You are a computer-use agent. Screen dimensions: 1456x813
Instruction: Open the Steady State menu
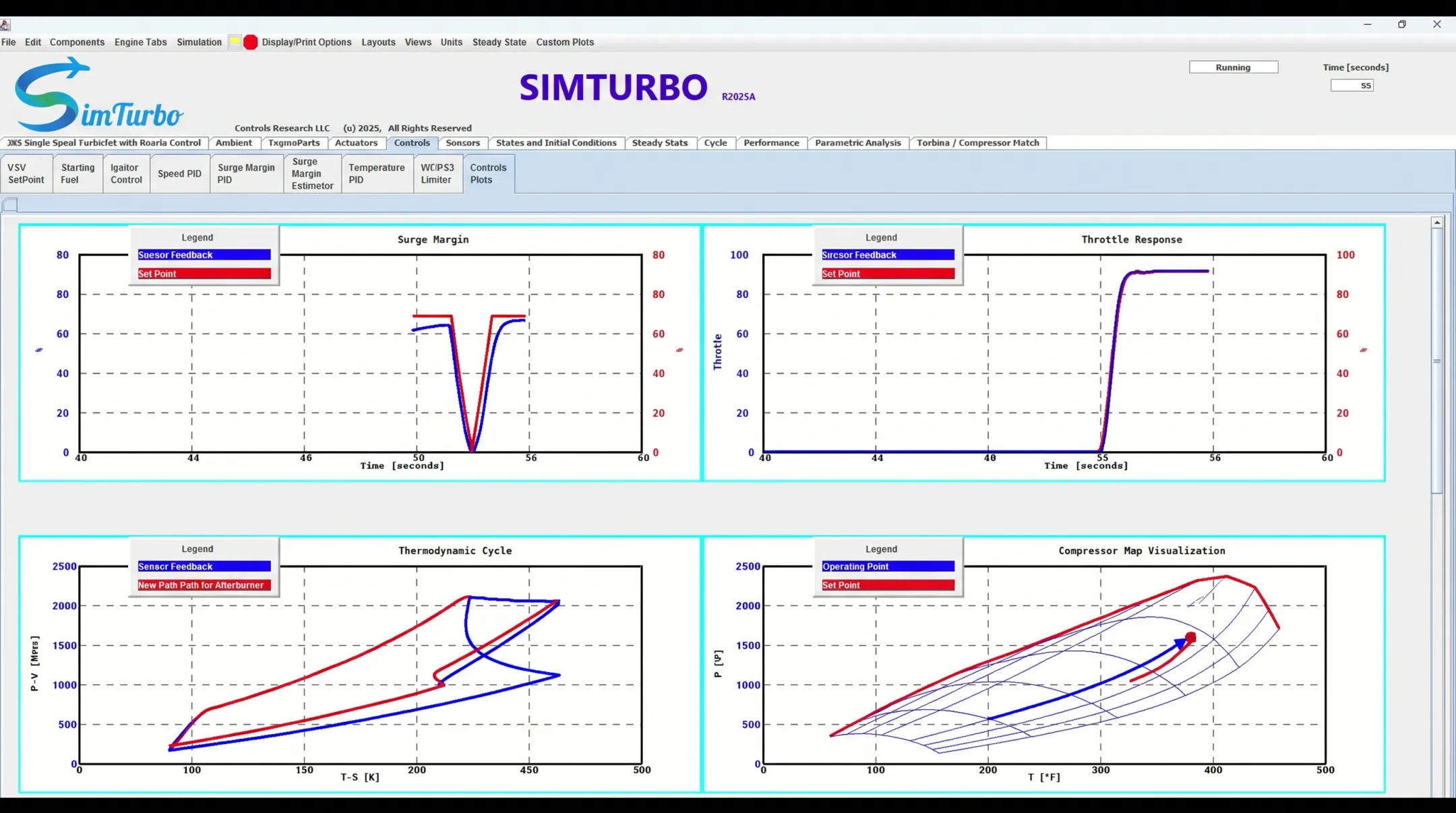tap(499, 42)
